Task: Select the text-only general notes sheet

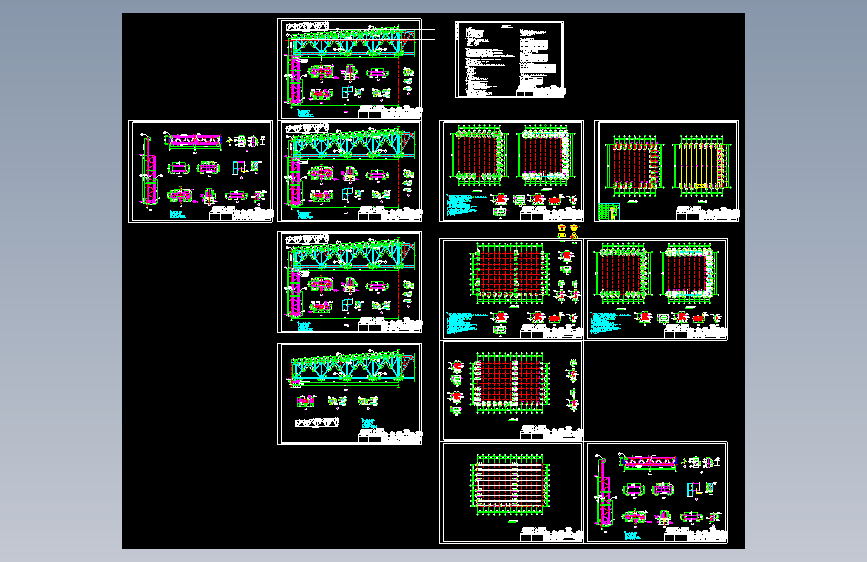Action: [x=509, y=59]
